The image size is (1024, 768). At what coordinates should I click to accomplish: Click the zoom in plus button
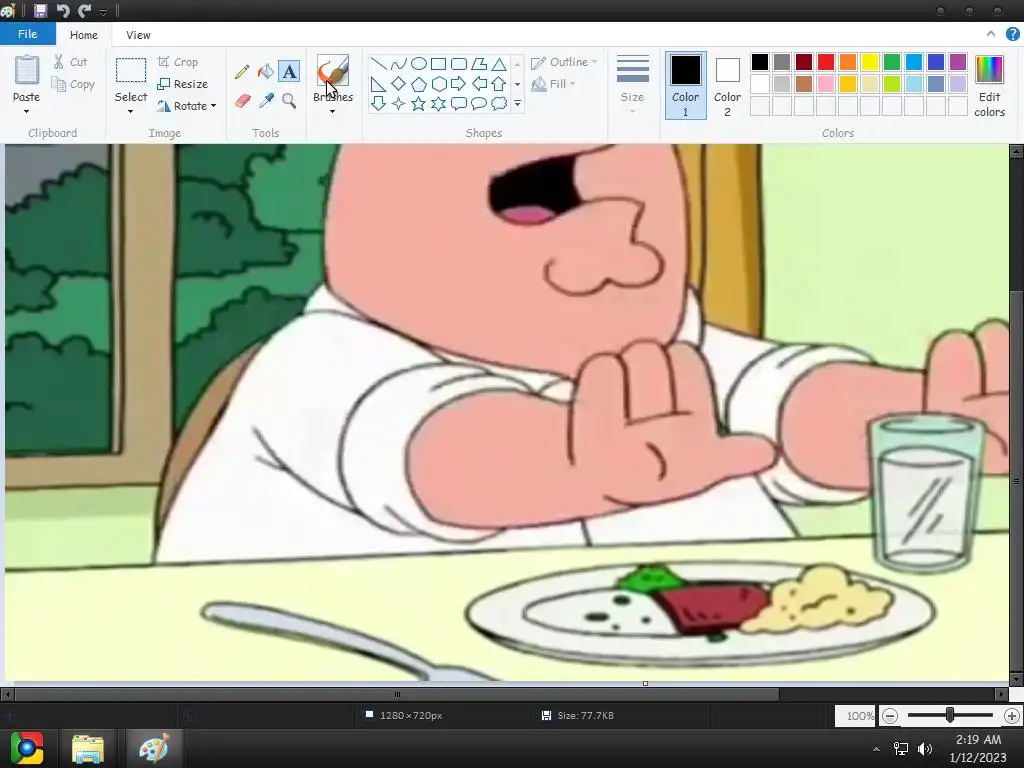point(1012,716)
